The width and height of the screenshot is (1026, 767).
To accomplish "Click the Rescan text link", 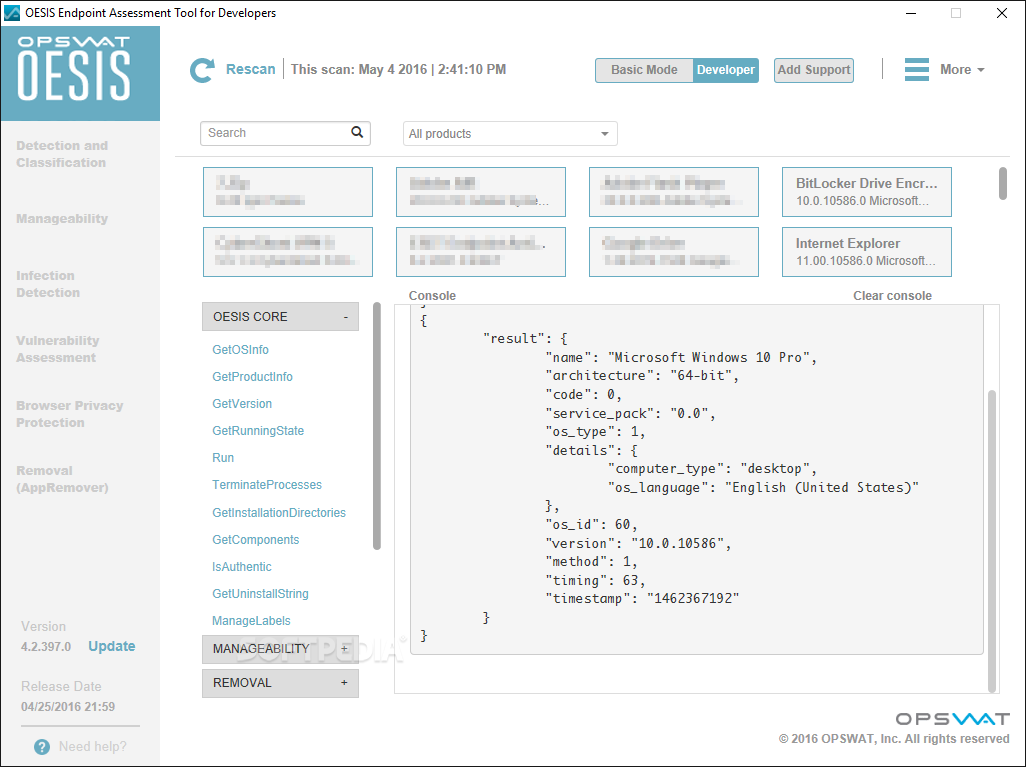I will (x=251, y=69).
